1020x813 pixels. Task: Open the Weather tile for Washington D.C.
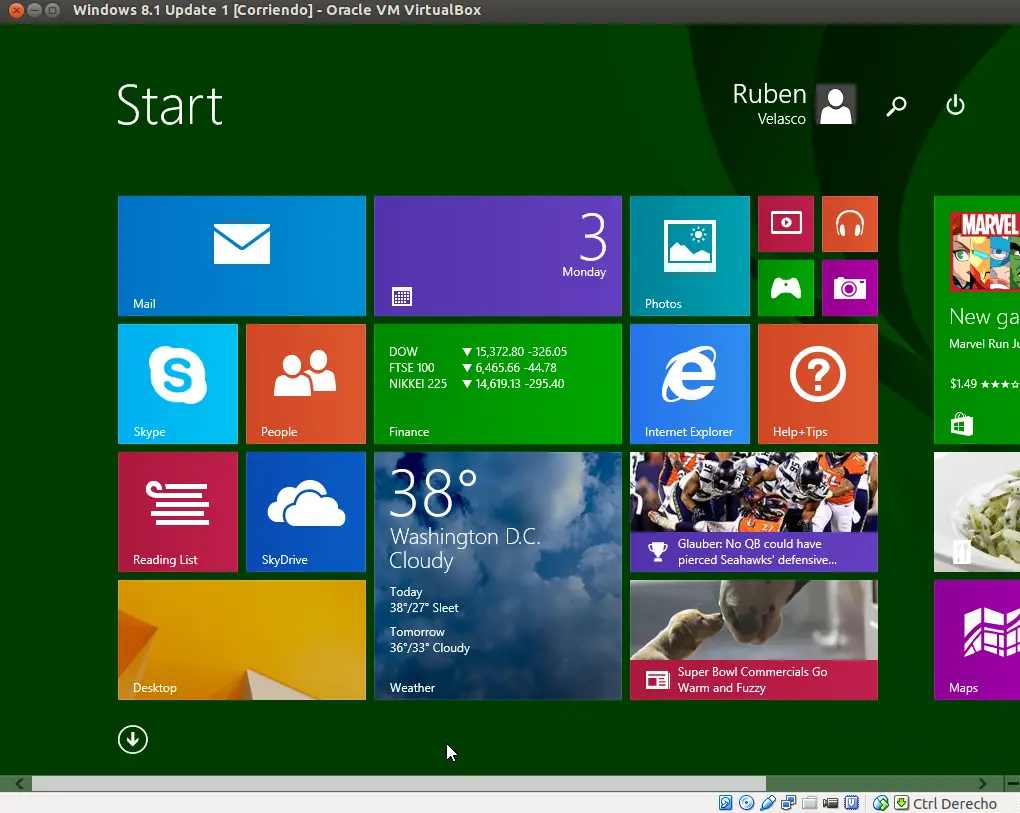[x=498, y=576]
